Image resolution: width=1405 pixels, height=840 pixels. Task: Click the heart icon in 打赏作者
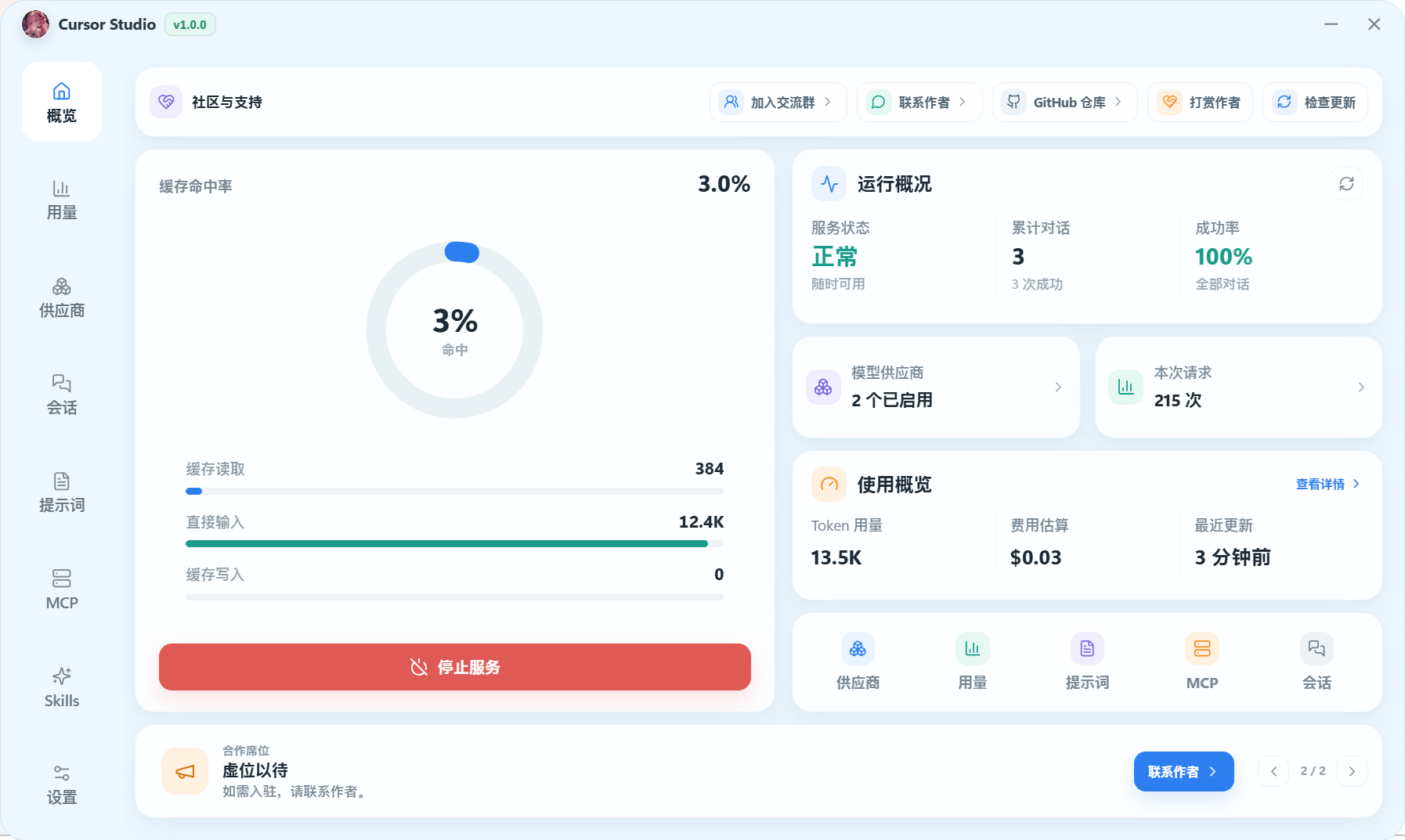click(1170, 102)
